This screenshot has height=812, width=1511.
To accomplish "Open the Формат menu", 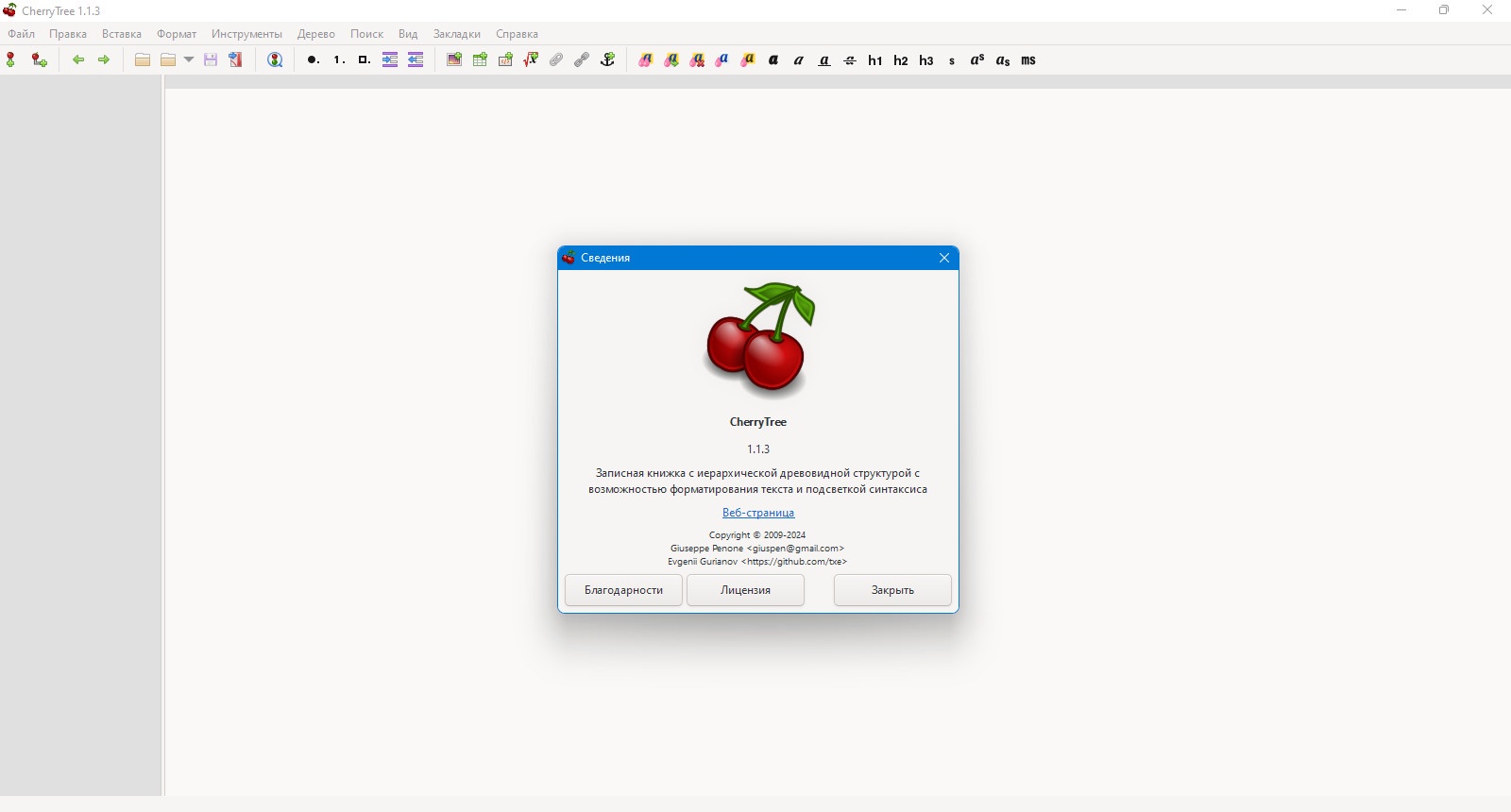I will coord(177,33).
